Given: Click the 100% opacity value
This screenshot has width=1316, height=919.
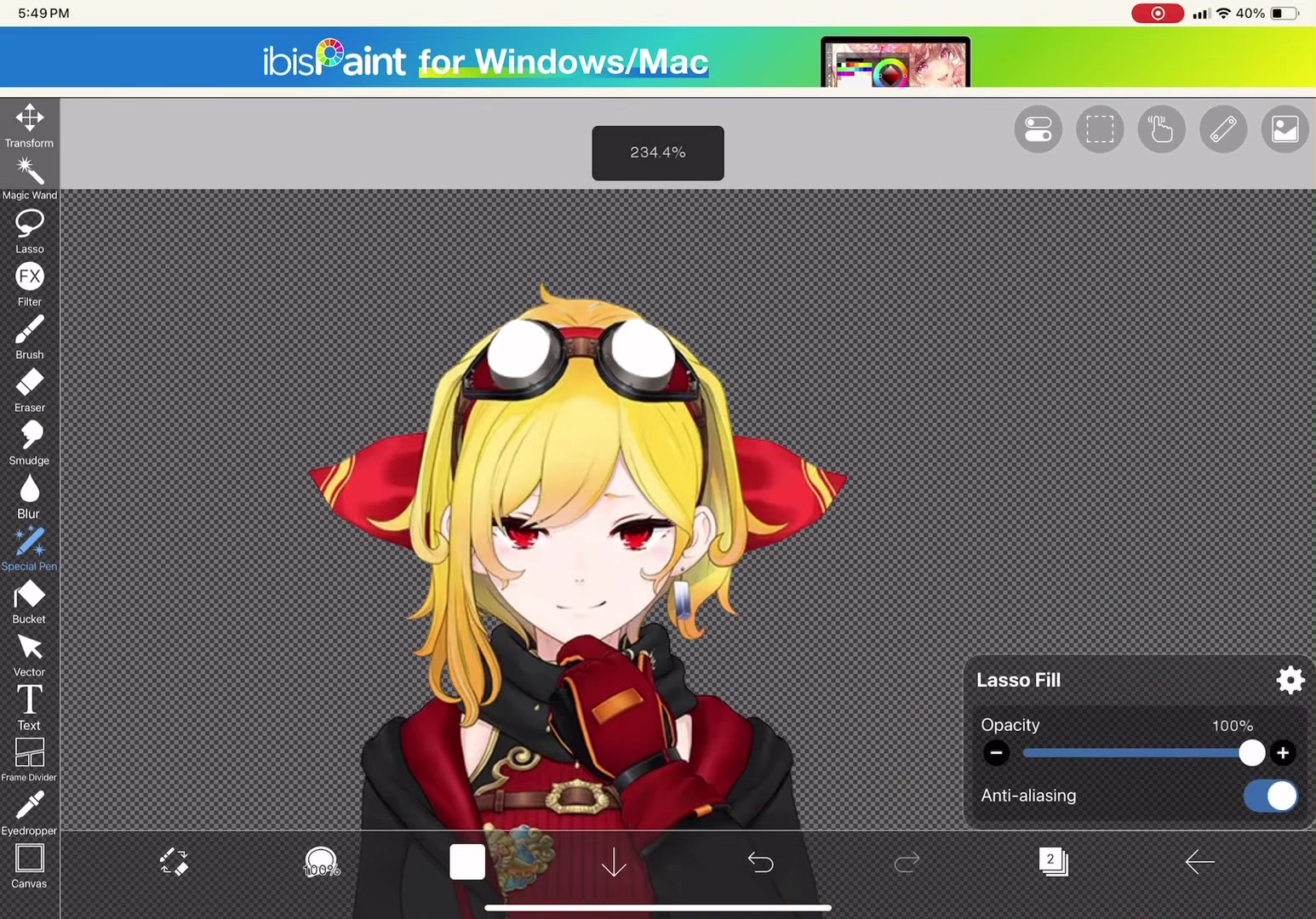Looking at the screenshot, I should click(1233, 726).
